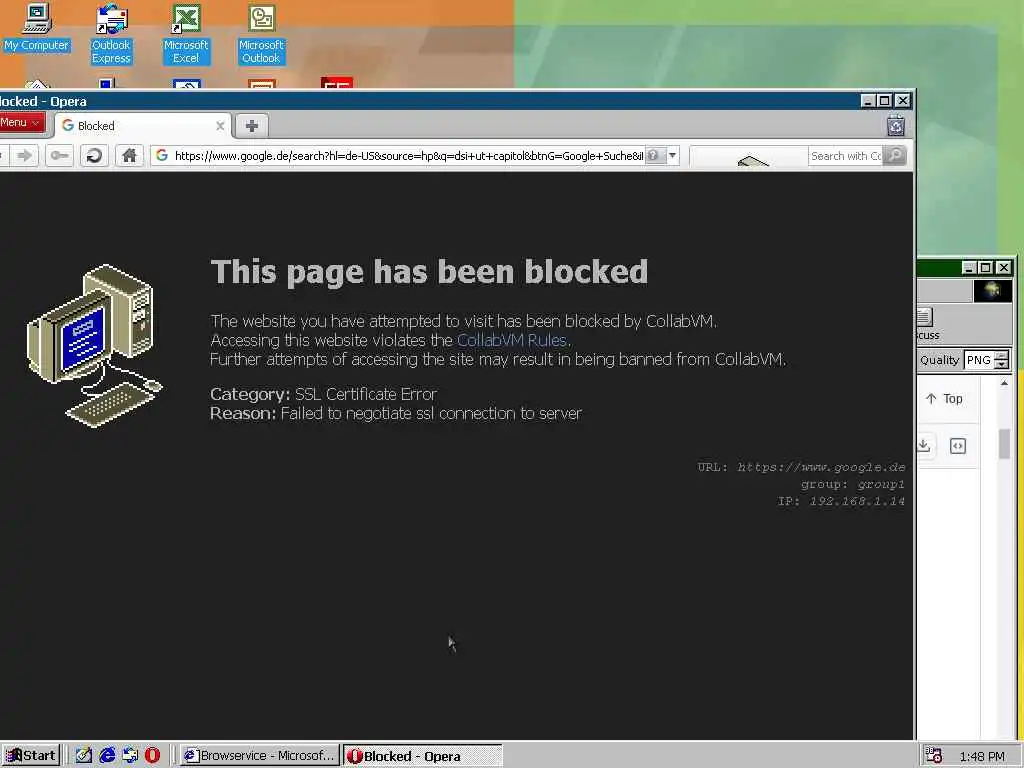Image resolution: width=1024 pixels, height=768 pixels.
Task: Open the Opera Menu button
Action: 22,123
